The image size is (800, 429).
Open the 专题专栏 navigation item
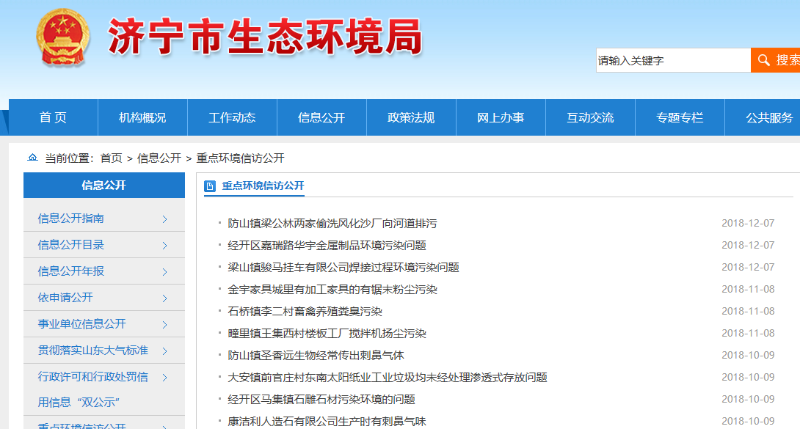click(679, 118)
